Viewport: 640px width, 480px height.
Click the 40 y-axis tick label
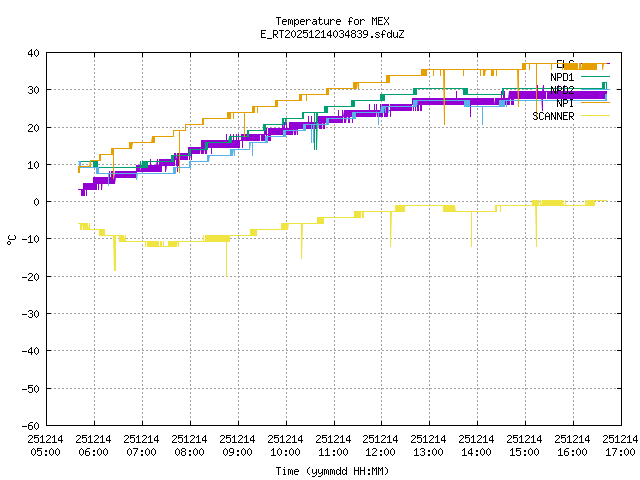click(33, 53)
